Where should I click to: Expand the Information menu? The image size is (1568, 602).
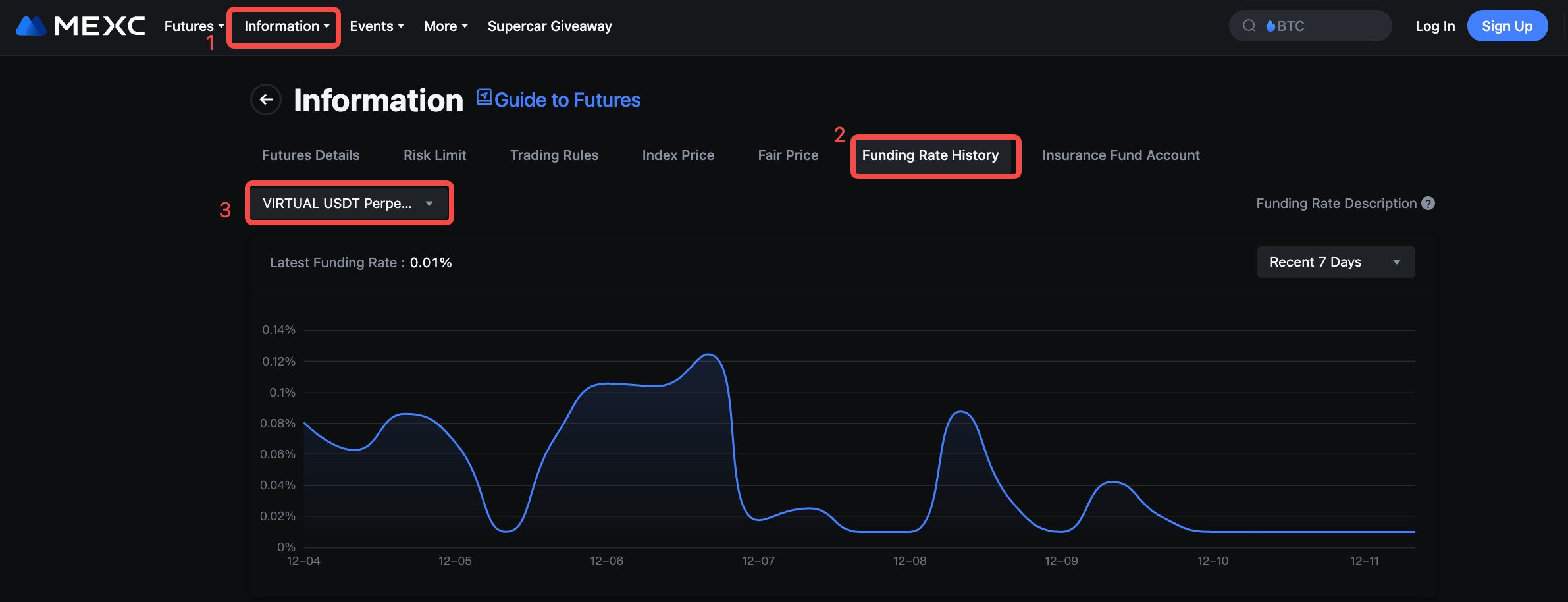point(286,26)
